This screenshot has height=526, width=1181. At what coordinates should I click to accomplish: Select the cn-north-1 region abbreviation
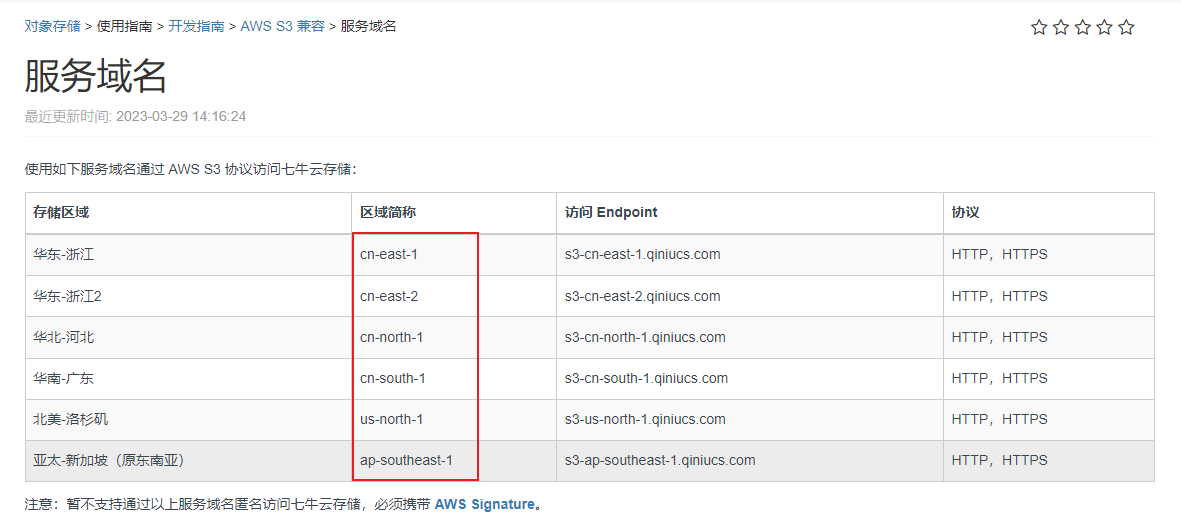[392, 337]
